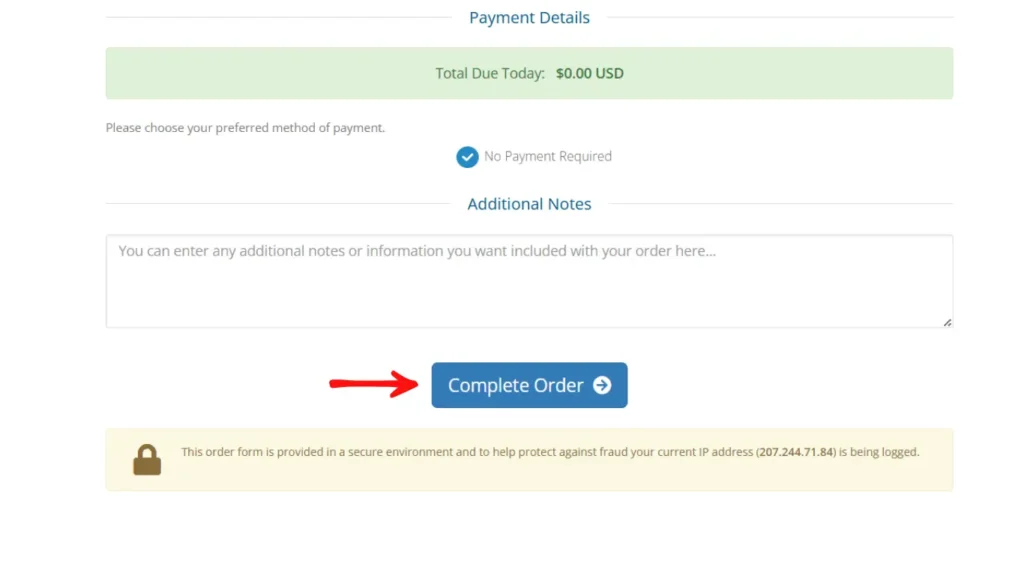Click the "is being logged" text
1024x576 pixels.
(879, 452)
